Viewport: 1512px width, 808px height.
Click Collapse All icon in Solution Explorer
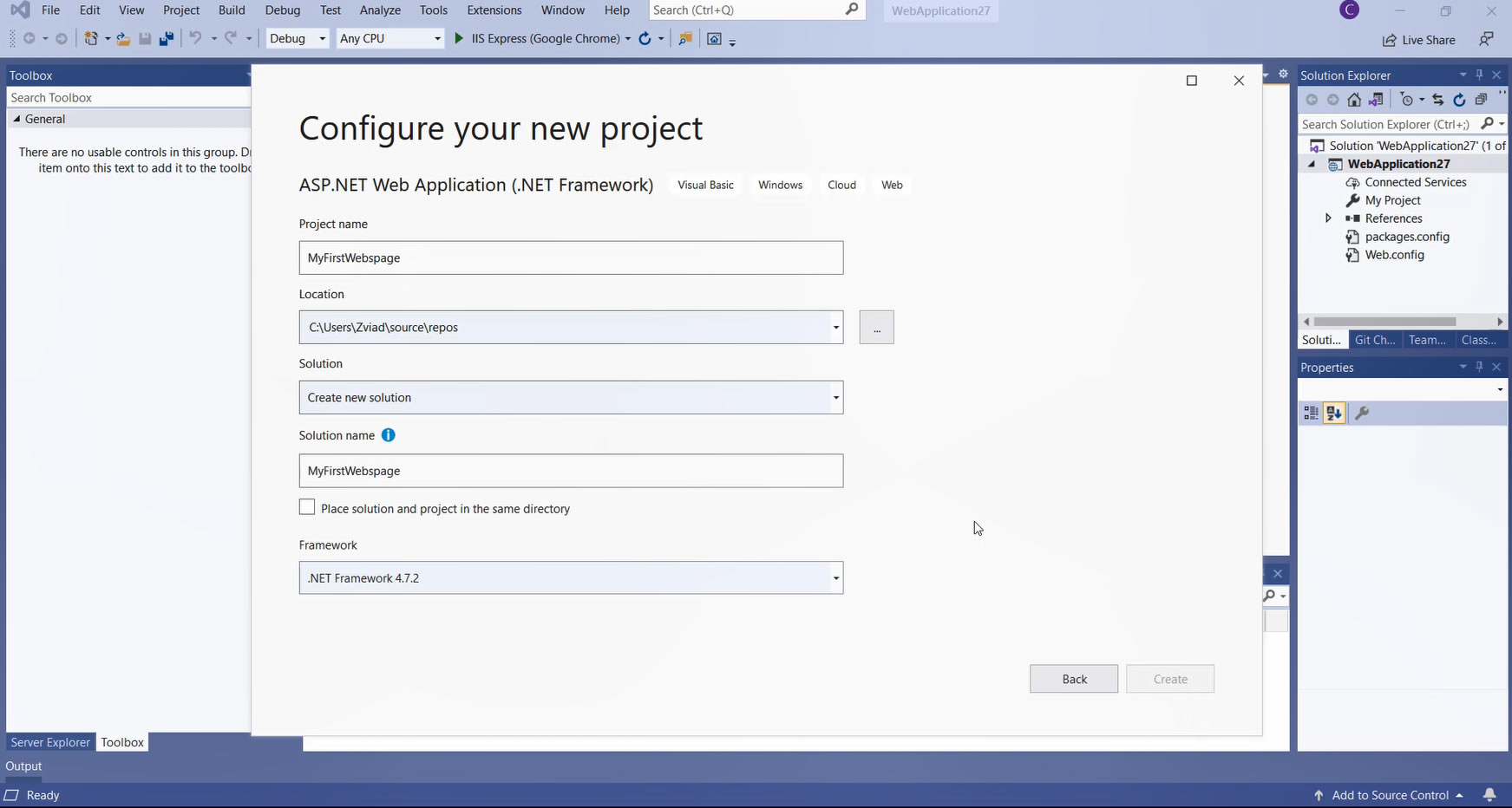[x=1481, y=100]
